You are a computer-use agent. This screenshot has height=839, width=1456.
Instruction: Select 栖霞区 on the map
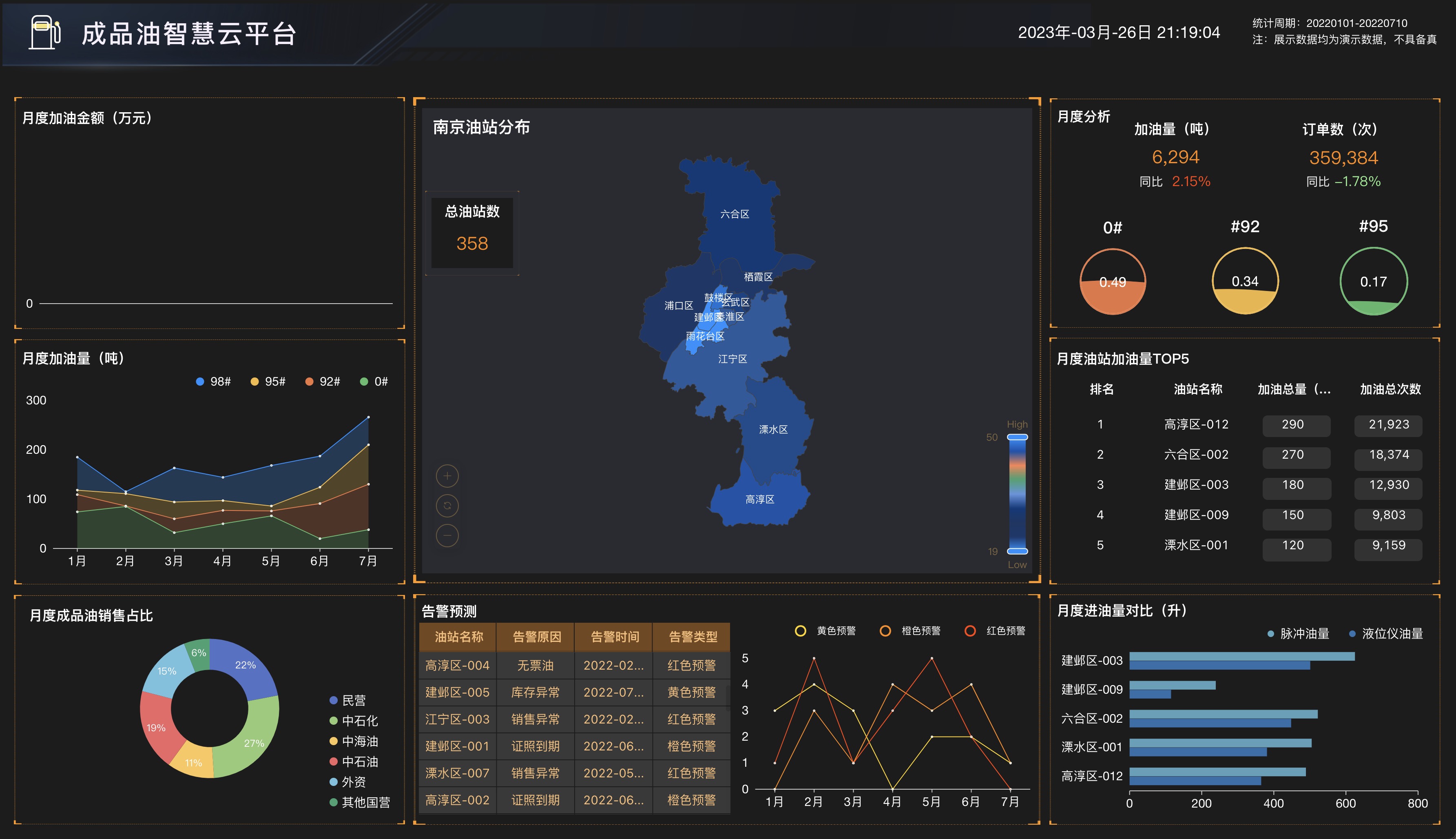(x=758, y=277)
